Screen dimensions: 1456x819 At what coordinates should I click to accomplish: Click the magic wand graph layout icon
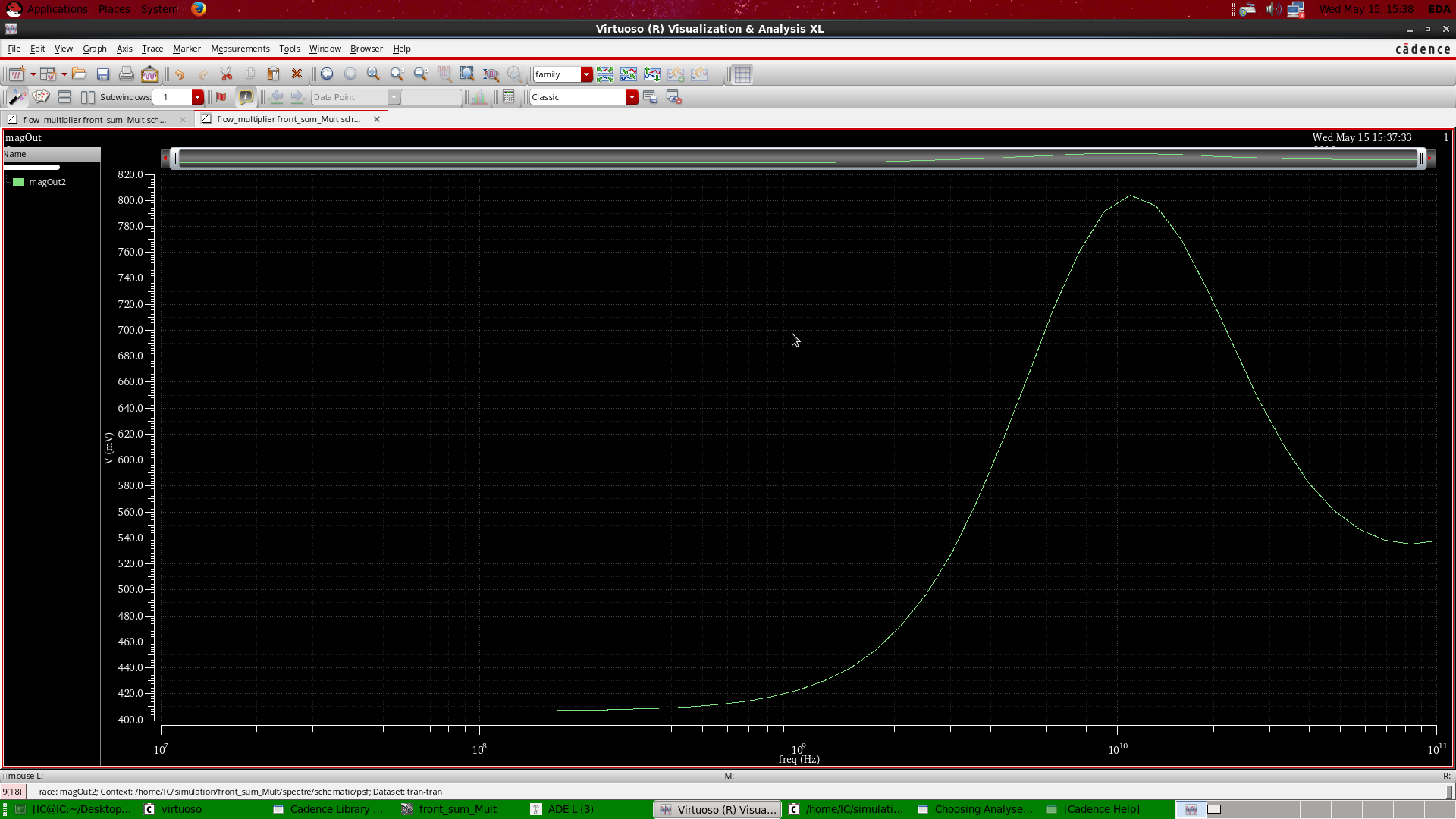point(17,97)
